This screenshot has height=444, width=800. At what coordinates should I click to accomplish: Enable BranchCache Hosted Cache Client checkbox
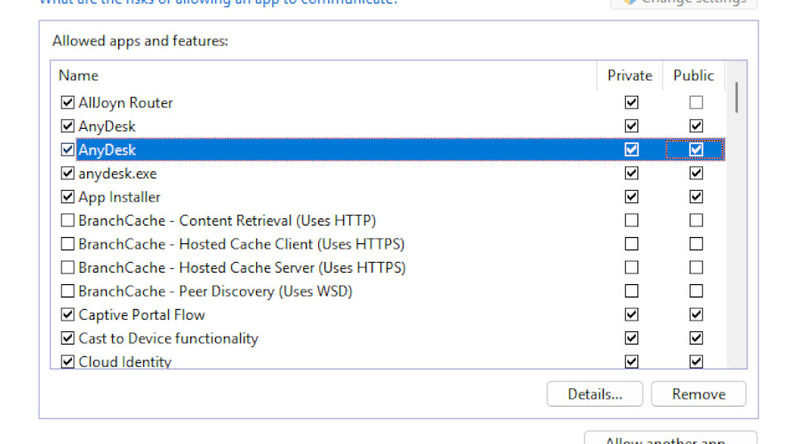pos(67,244)
